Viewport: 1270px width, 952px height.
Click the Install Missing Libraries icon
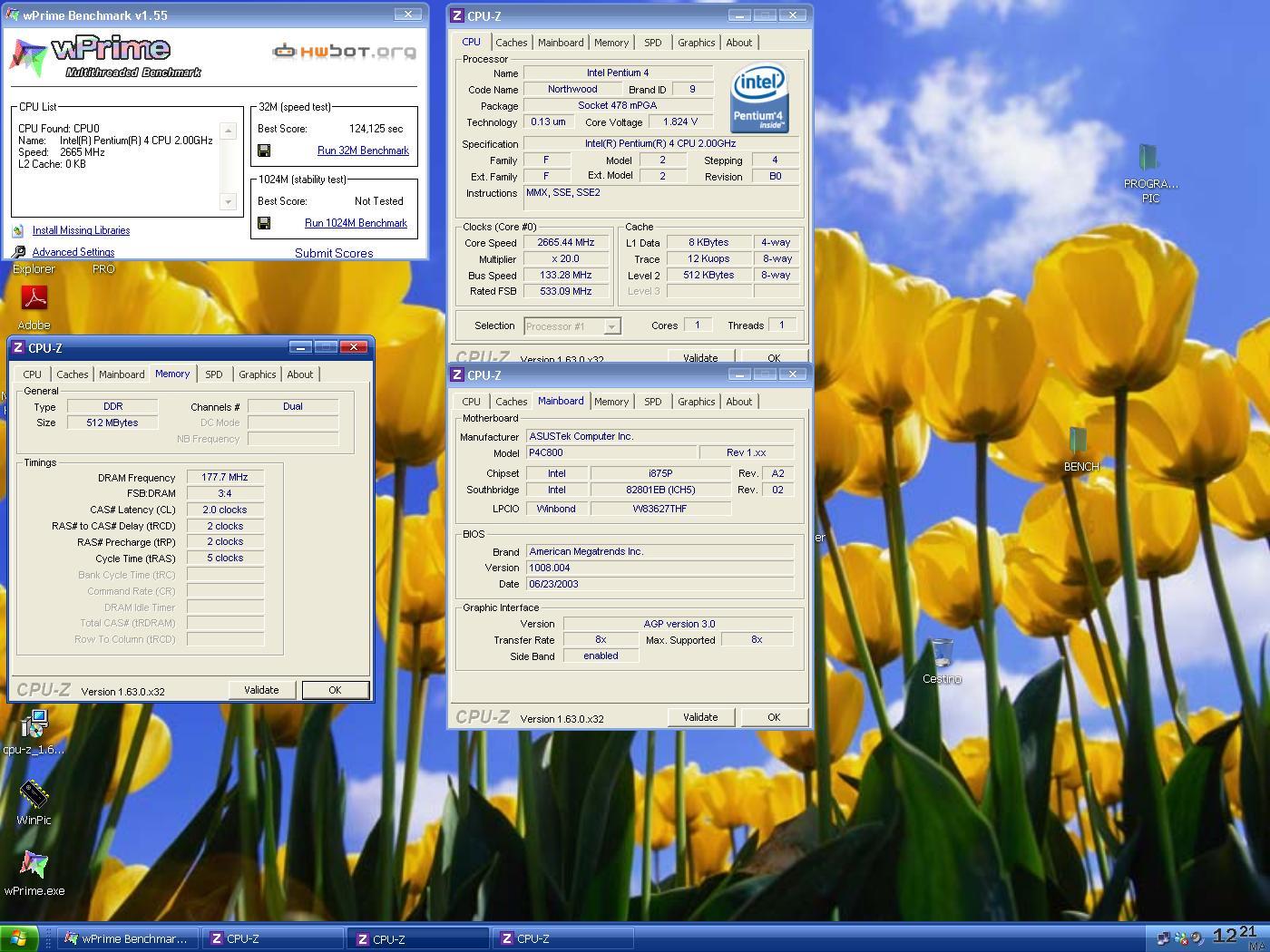18,230
